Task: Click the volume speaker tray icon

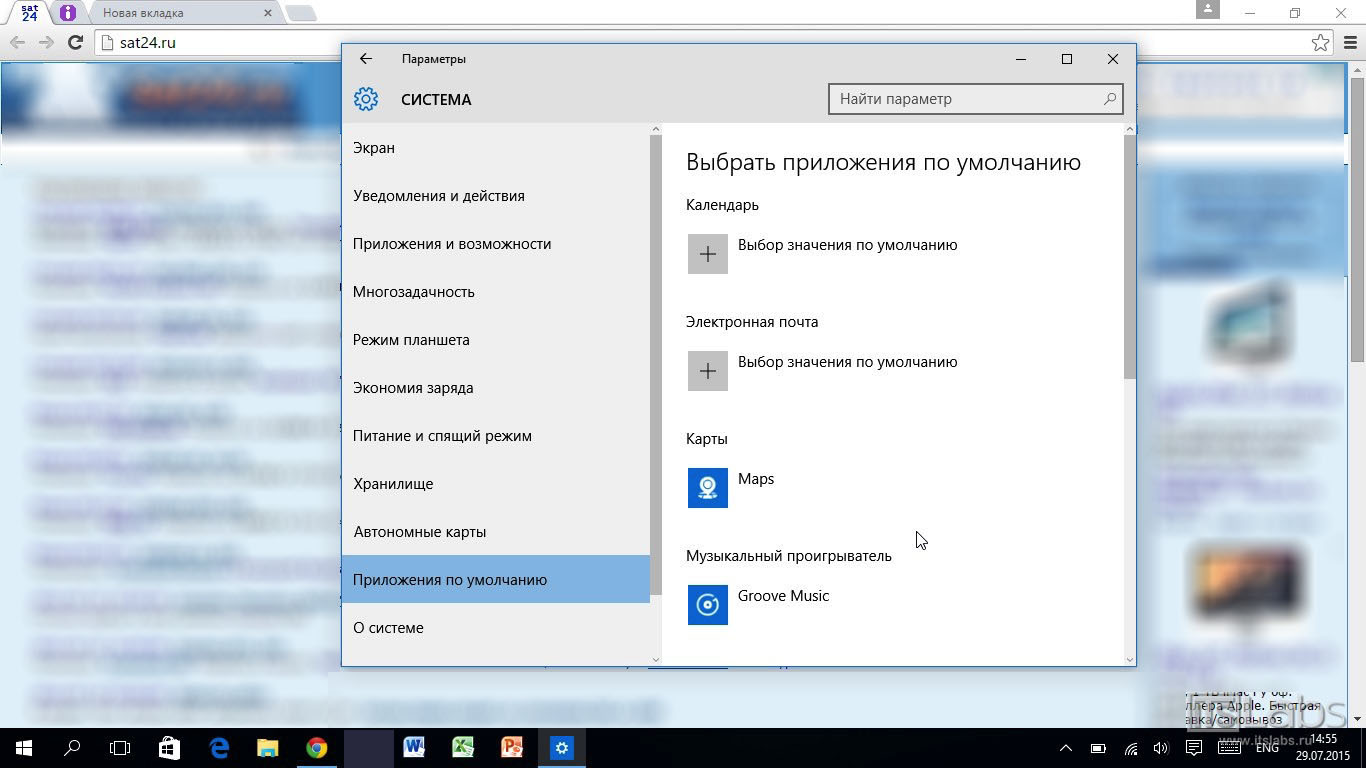Action: (1161, 748)
